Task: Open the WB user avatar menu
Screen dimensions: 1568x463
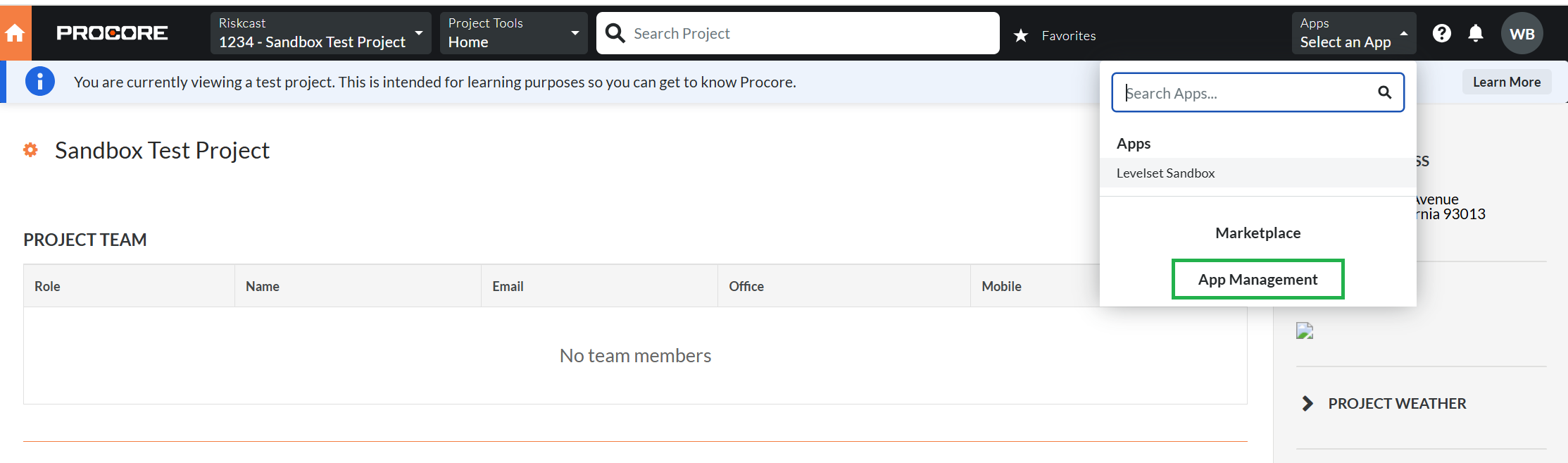Action: pos(1522,34)
